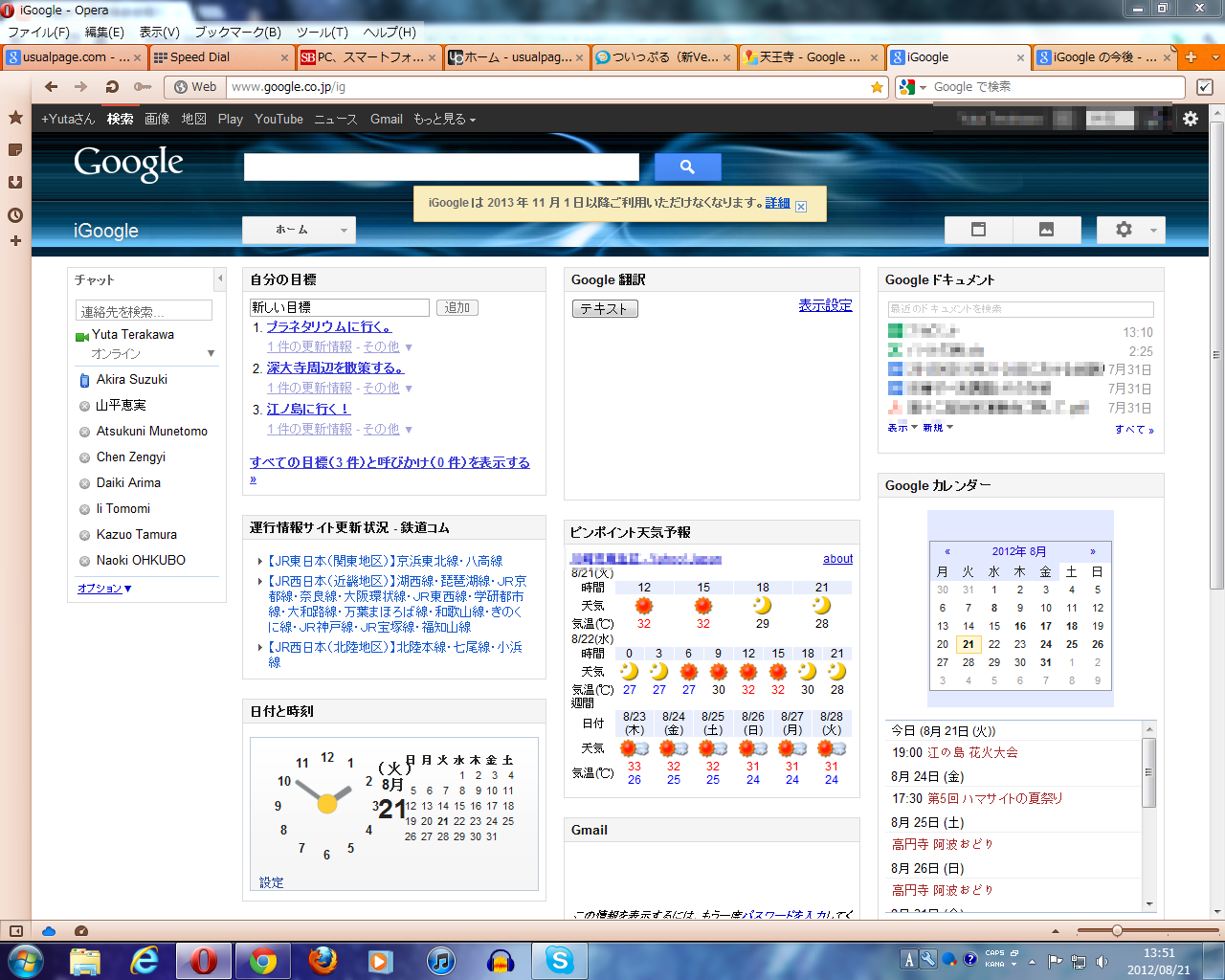
Task: Close the iGoogle discontinuation notice
Action: pyautogui.click(x=801, y=206)
